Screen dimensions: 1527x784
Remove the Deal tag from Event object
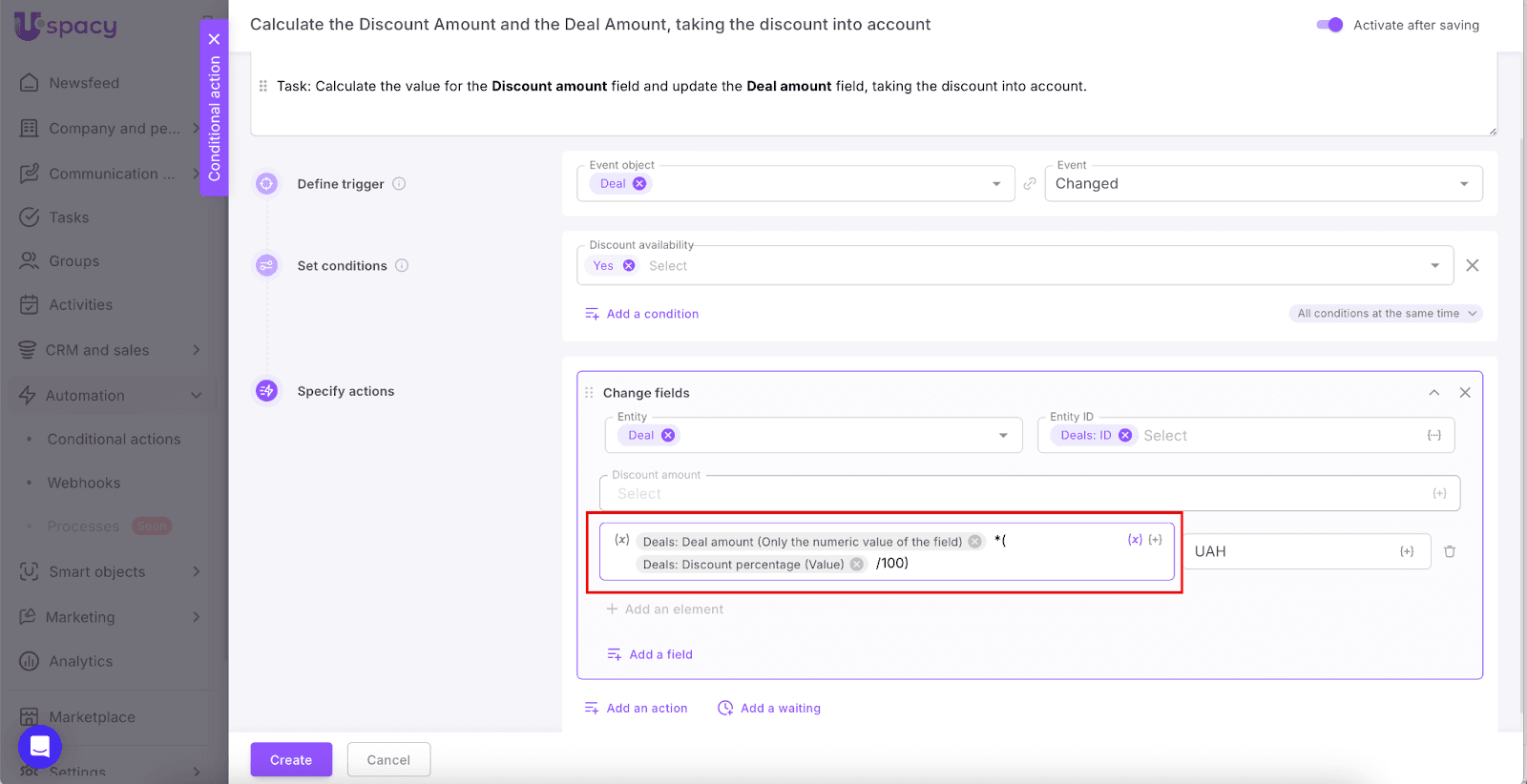639,184
